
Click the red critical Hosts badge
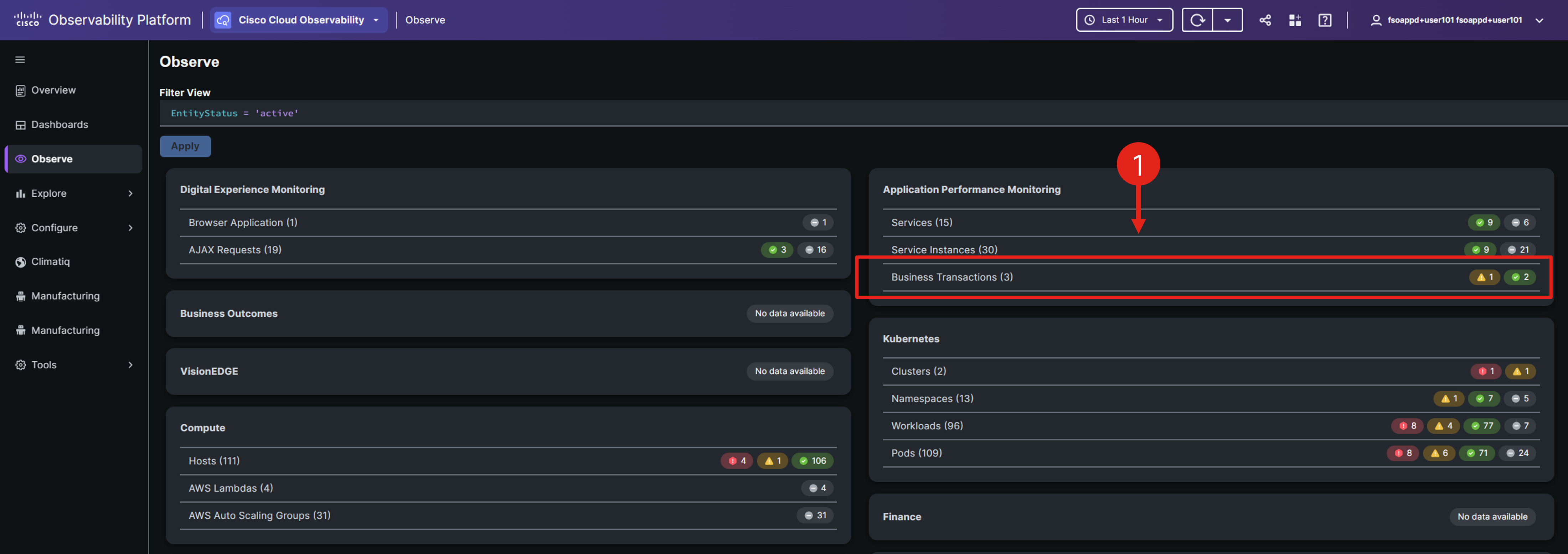pos(737,461)
